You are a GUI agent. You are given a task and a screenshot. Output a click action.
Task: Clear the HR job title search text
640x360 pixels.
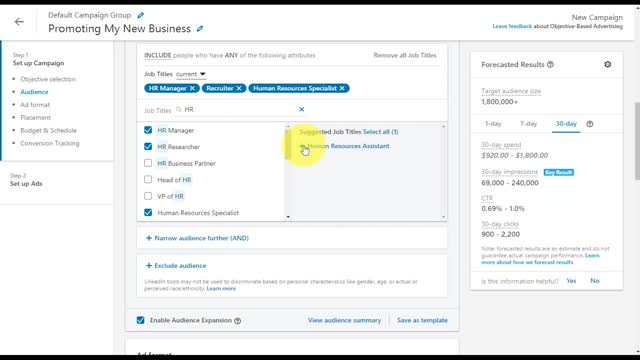[302, 109]
